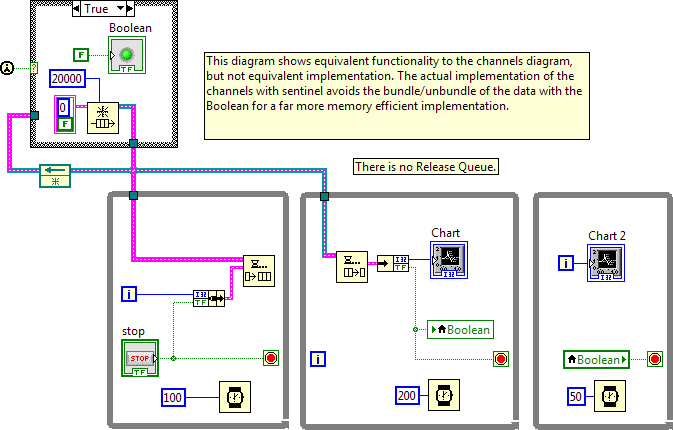The image size is (673, 430).
Task: Click the 20000 numeric constant
Action: point(67,79)
